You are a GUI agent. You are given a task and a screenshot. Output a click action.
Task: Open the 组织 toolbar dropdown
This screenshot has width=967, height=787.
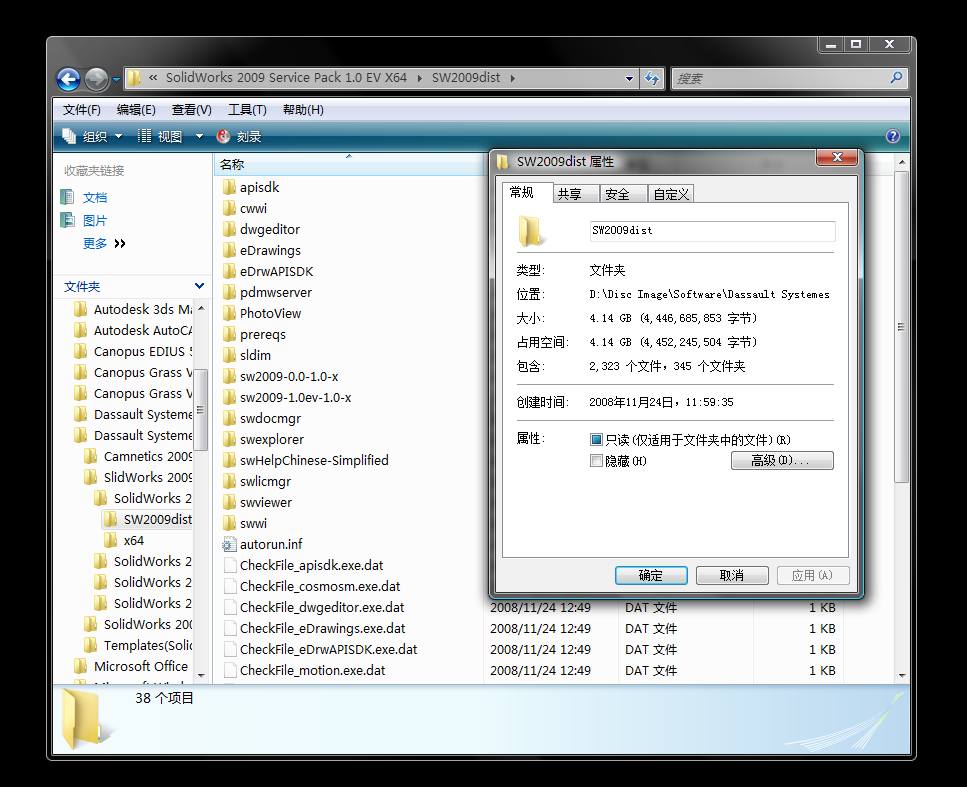(92, 136)
